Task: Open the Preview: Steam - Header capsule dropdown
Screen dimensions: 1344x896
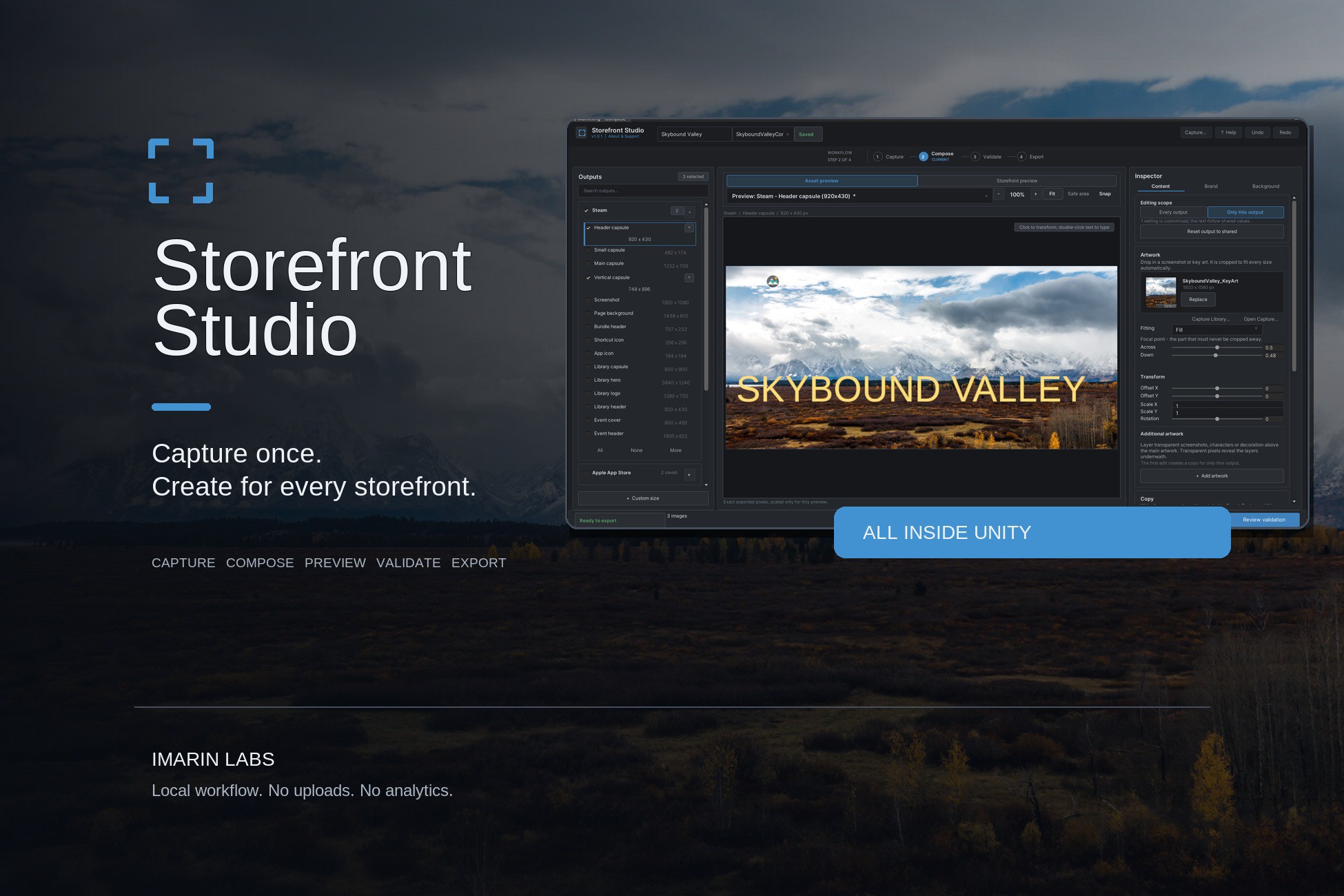Action: tap(859, 196)
